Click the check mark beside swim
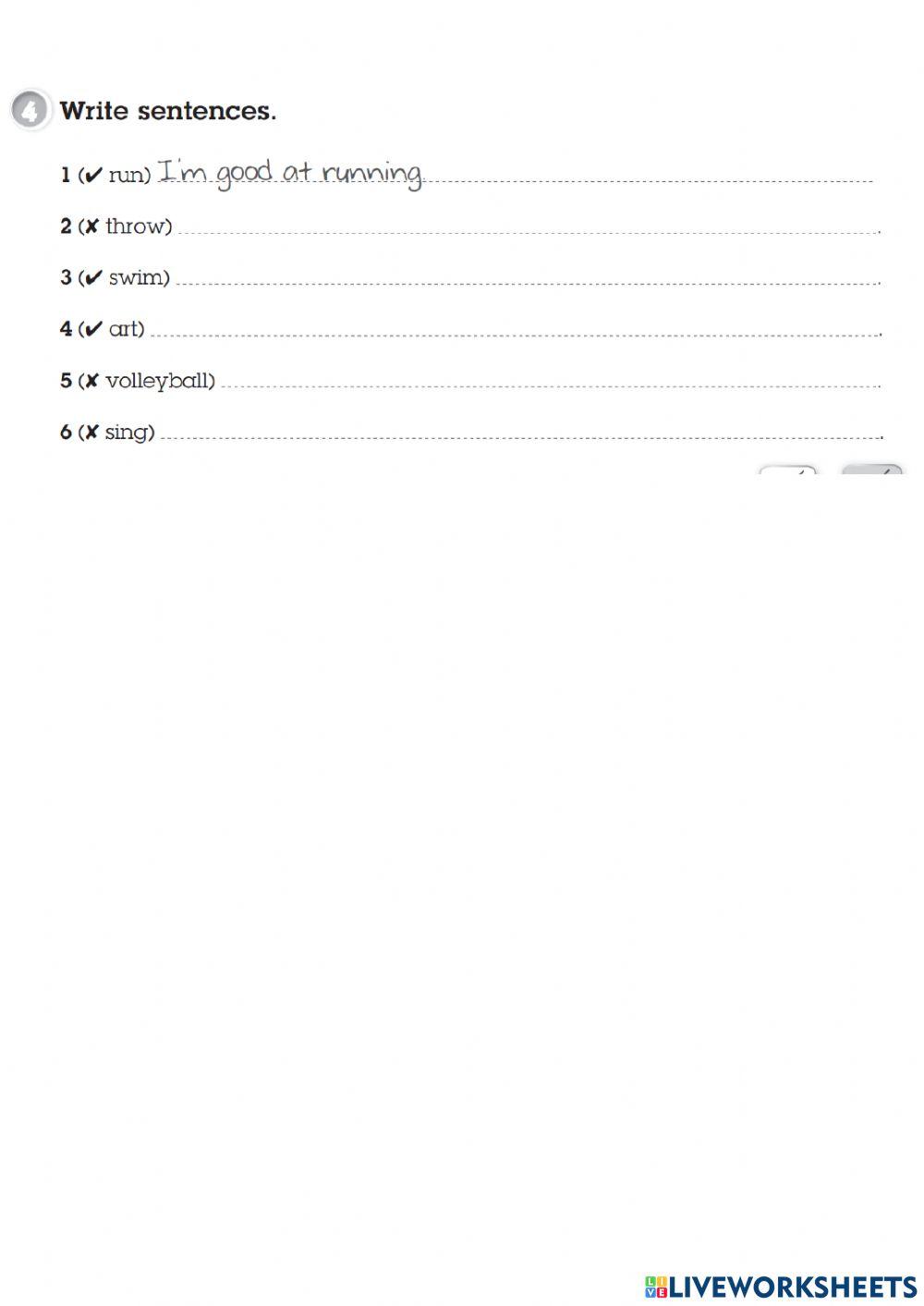 tap(92, 278)
